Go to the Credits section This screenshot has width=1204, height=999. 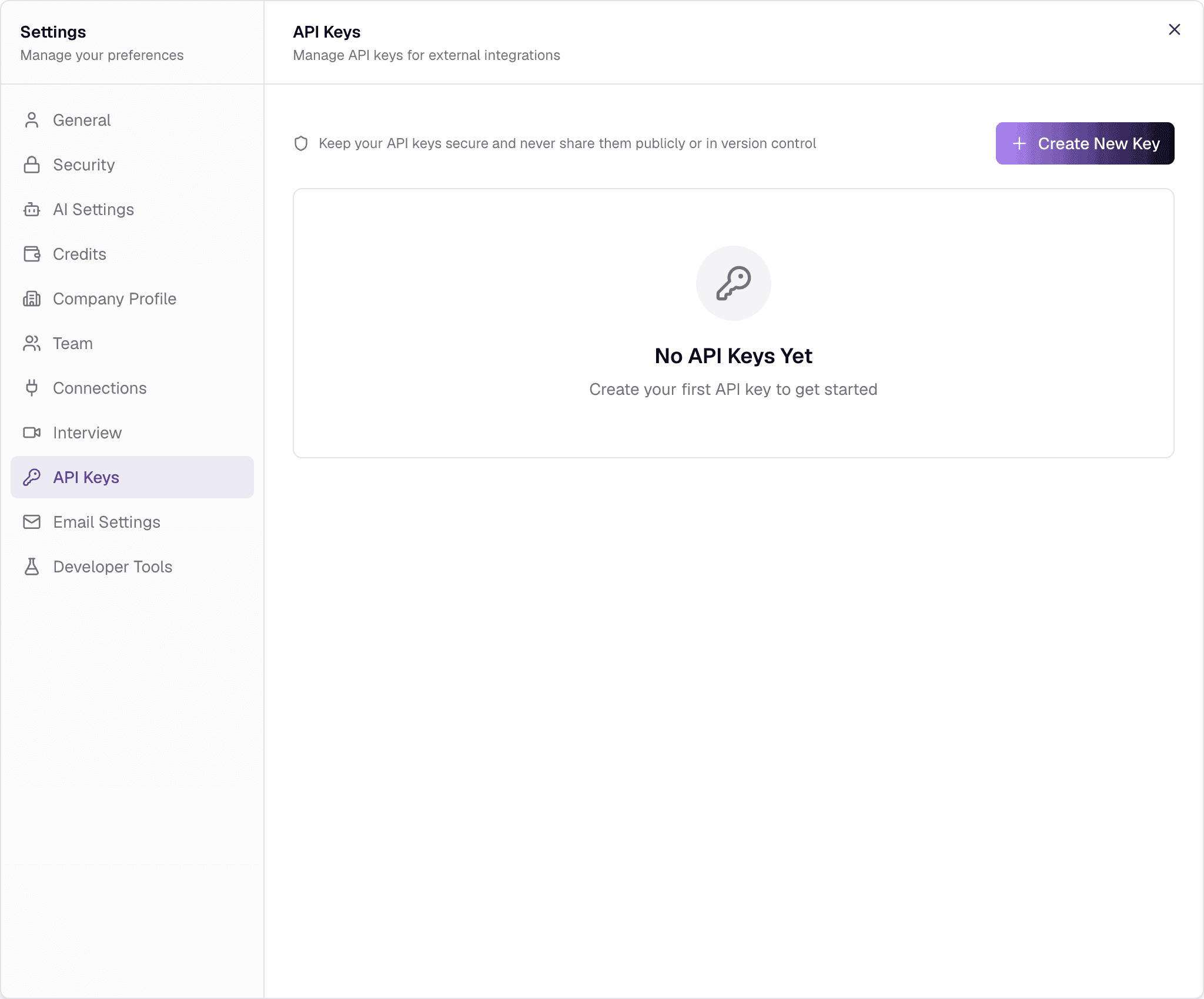pyautogui.click(x=132, y=254)
